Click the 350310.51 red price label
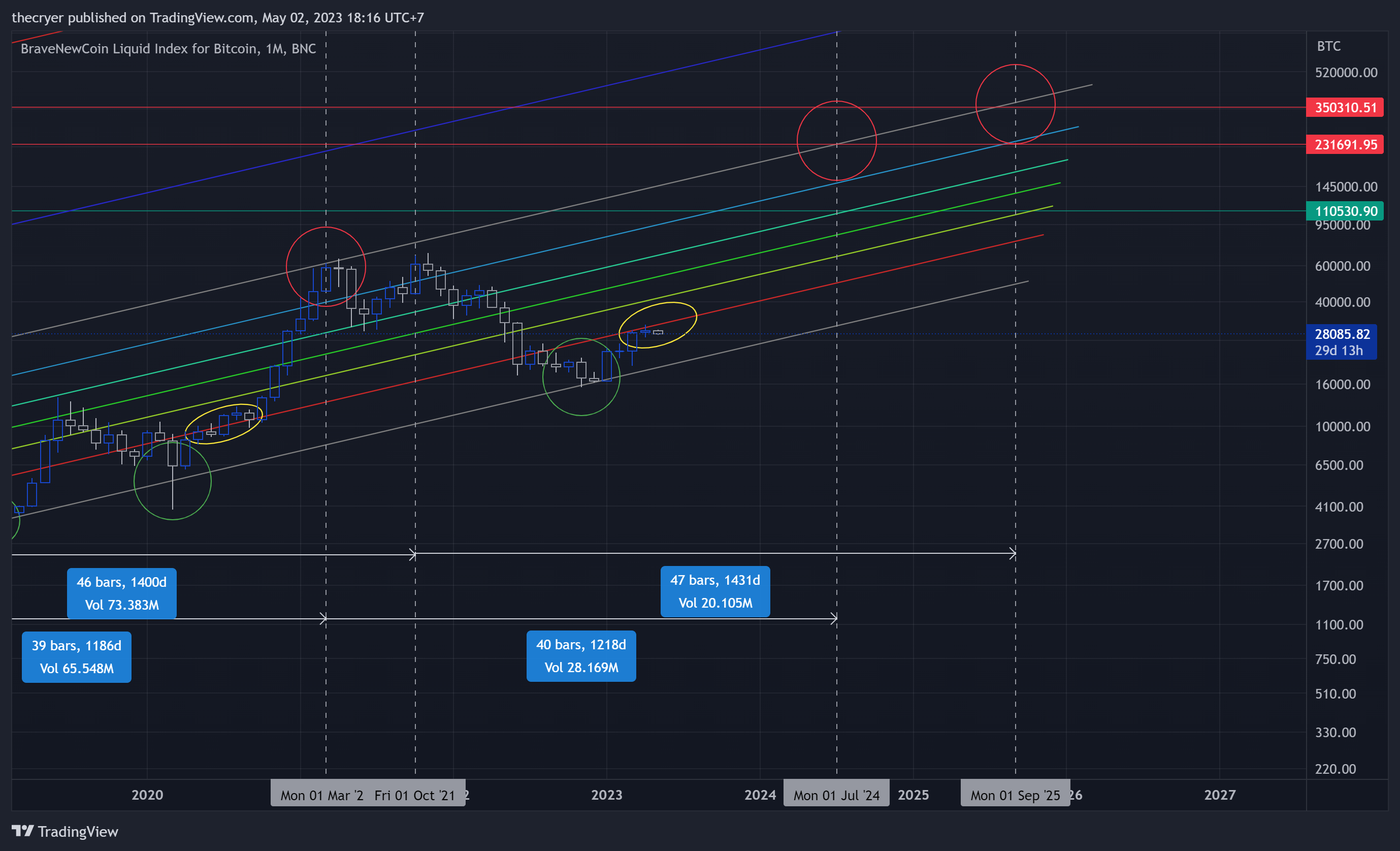This screenshot has height=851, width=1400. pos(1345,107)
